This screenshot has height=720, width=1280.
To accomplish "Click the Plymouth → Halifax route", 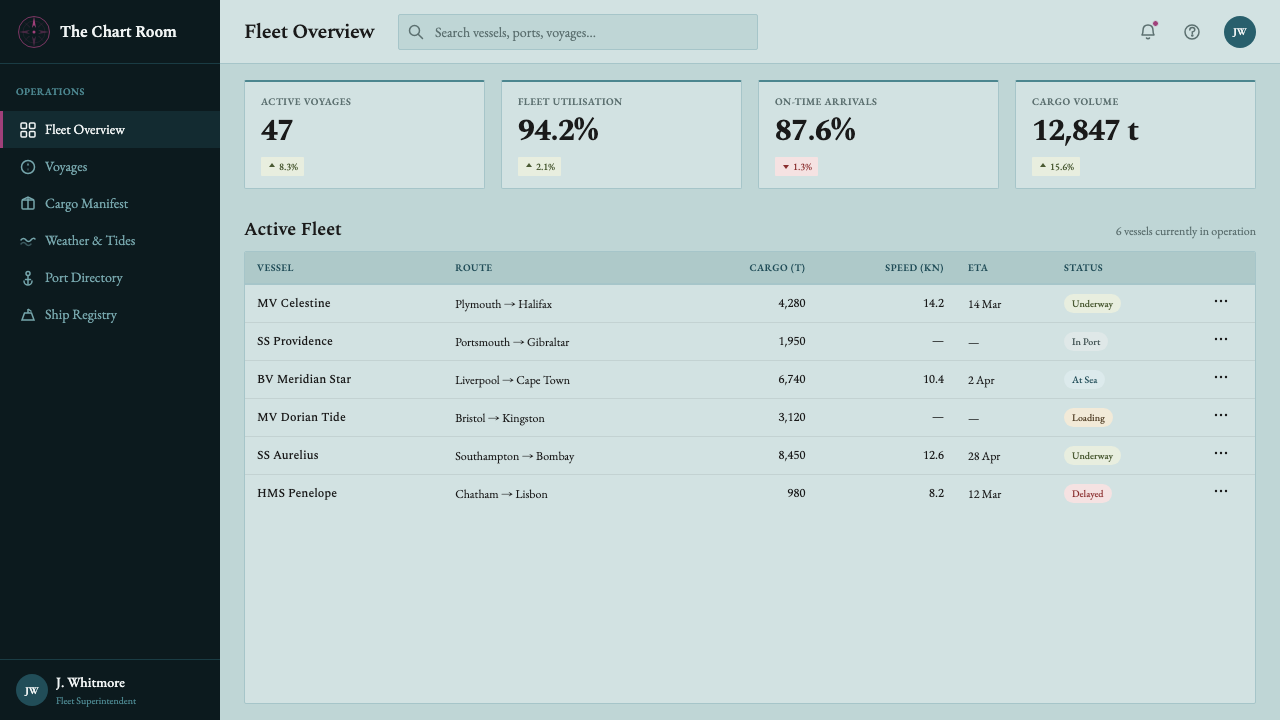I will tap(503, 304).
